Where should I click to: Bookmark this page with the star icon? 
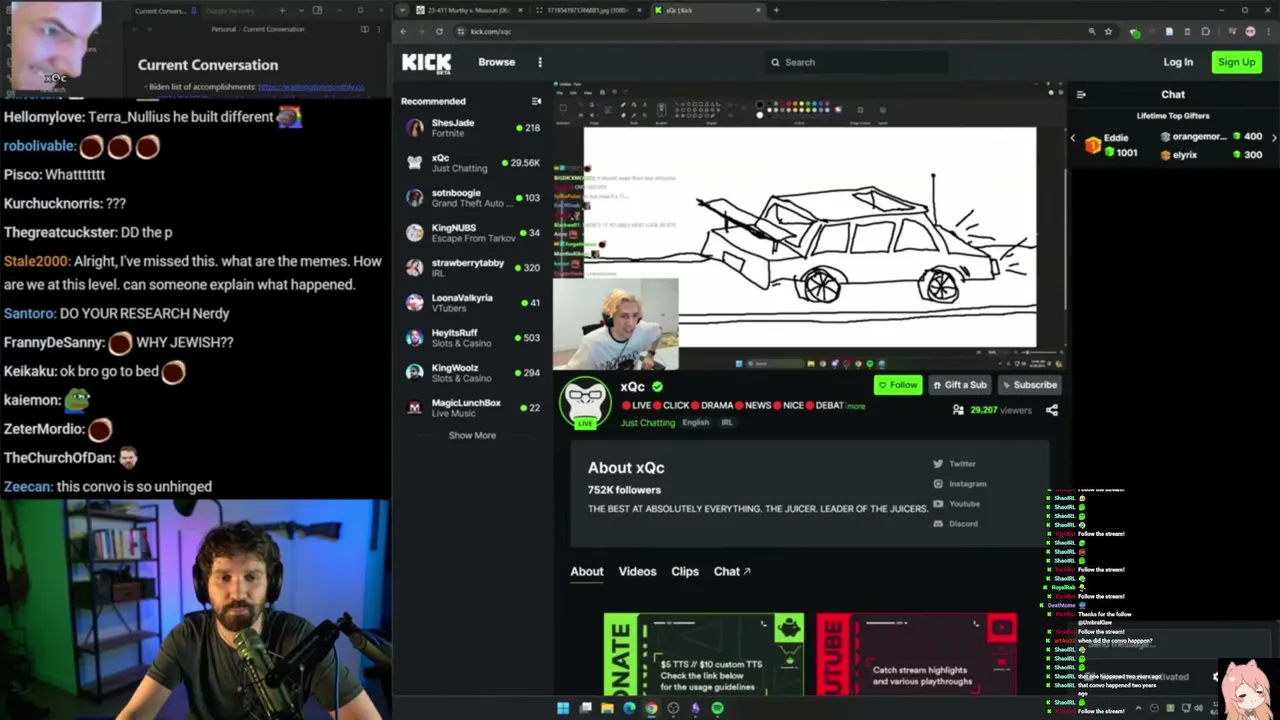point(1108,31)
